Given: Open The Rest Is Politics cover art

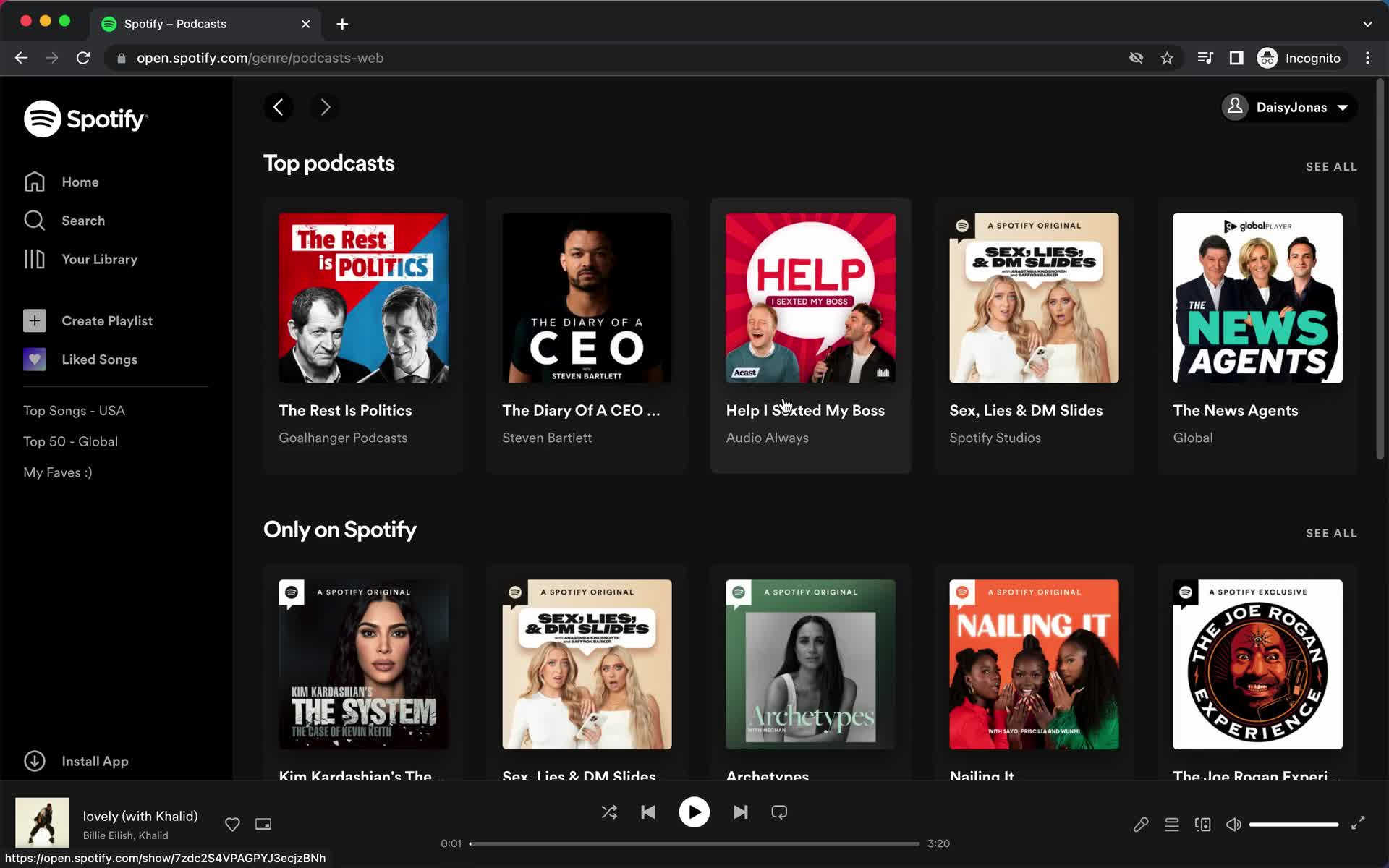Looking at the screenshot, I should pyautogui.click(x=363, y=298).
